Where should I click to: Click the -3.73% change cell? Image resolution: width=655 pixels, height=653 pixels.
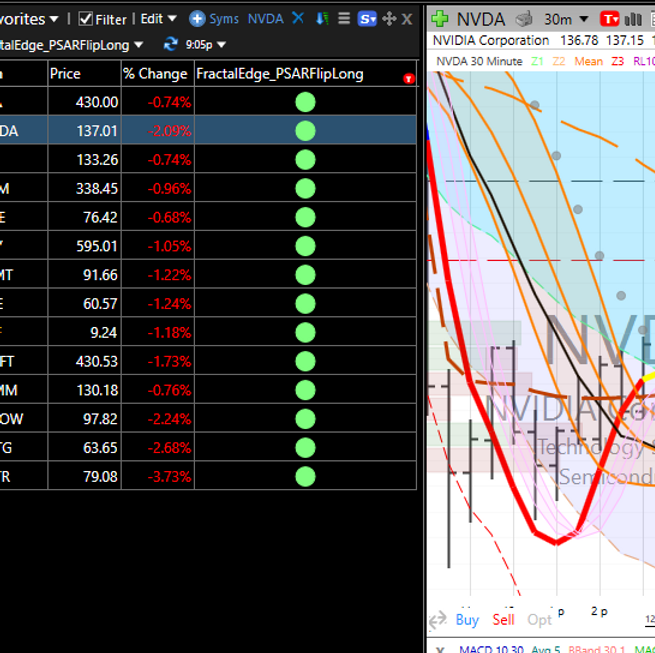(157, 477)
